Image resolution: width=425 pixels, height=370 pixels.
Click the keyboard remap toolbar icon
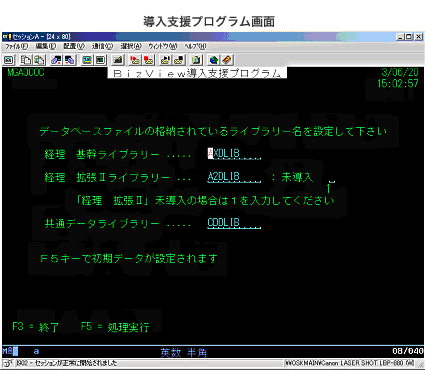[117, 60]
